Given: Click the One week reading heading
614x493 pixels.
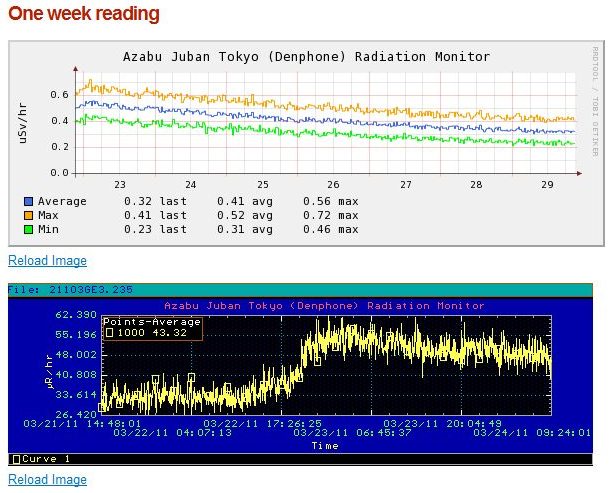Looking at the screenshot, I should (x=83, y=14).
